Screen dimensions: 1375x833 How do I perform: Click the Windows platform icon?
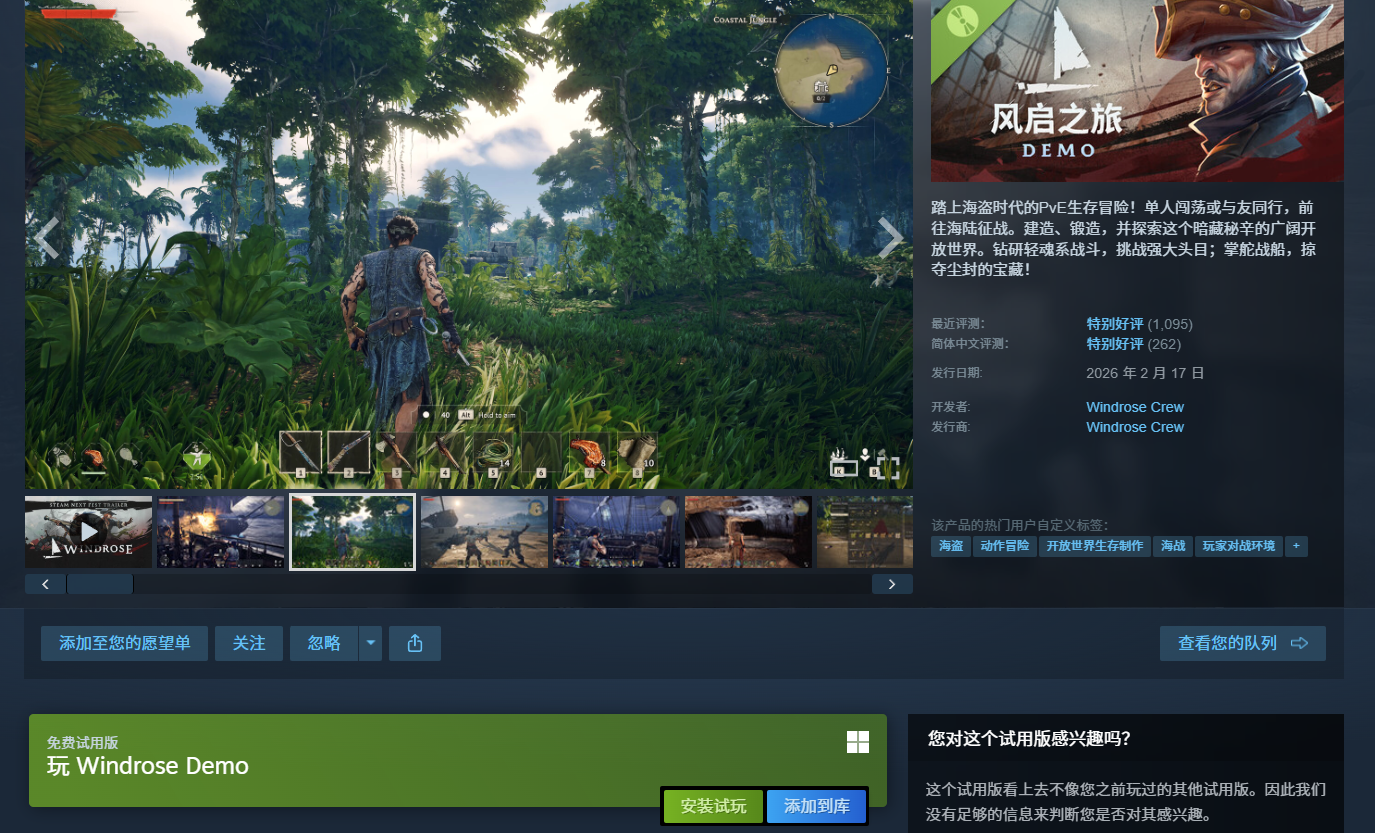(x=858, y=741)
